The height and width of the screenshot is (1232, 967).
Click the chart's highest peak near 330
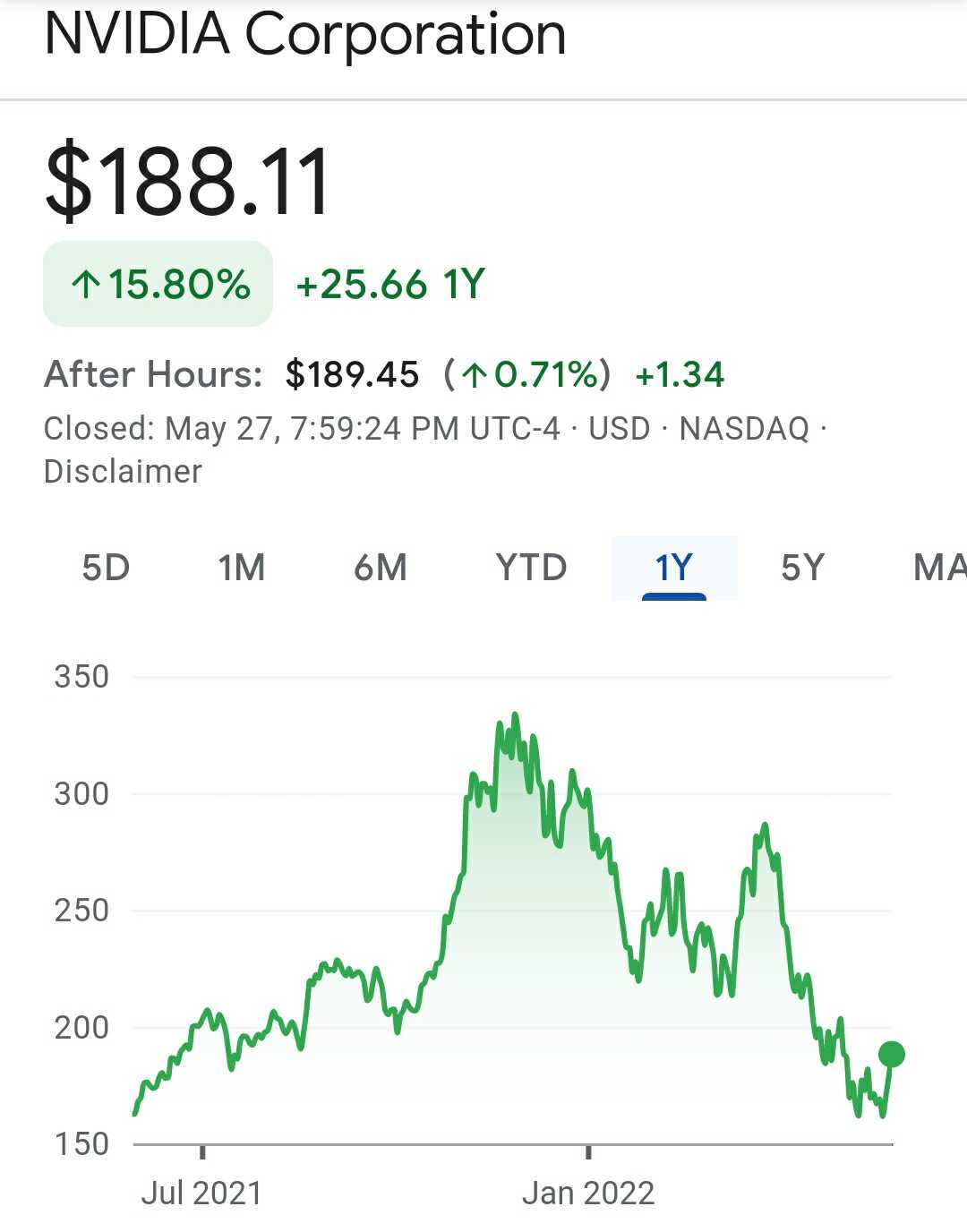(514, 715)
